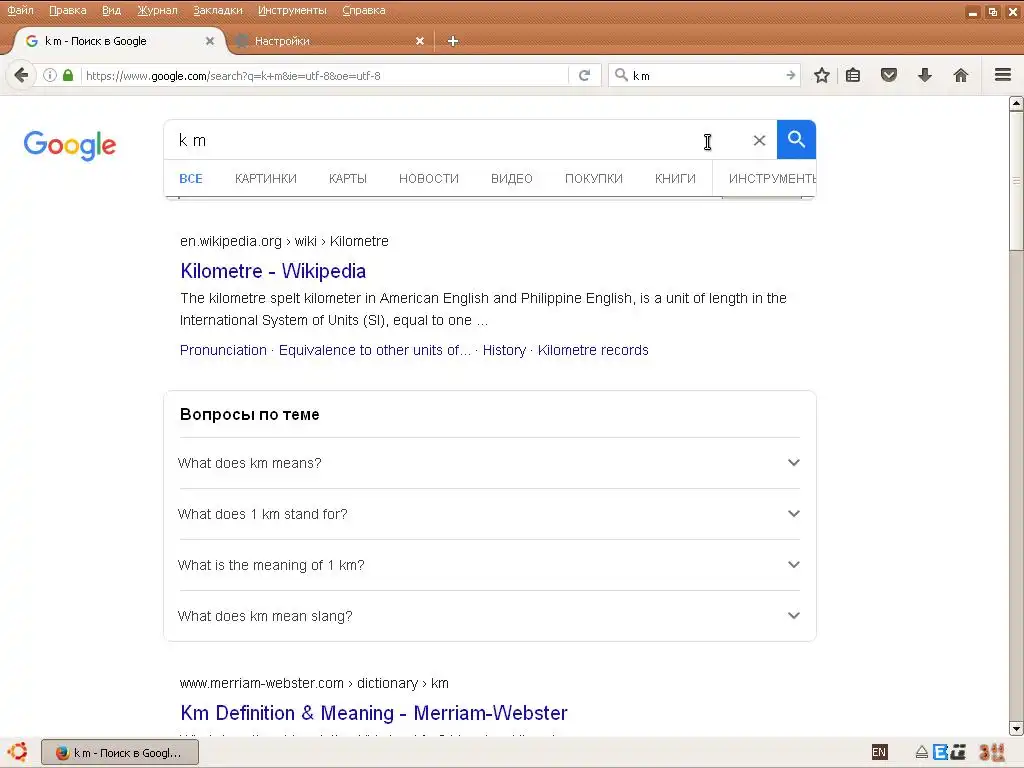Close the 'k m - Поиск в Google' tab
This screenshot has width=1024, height=768.
tap(210, 41)
